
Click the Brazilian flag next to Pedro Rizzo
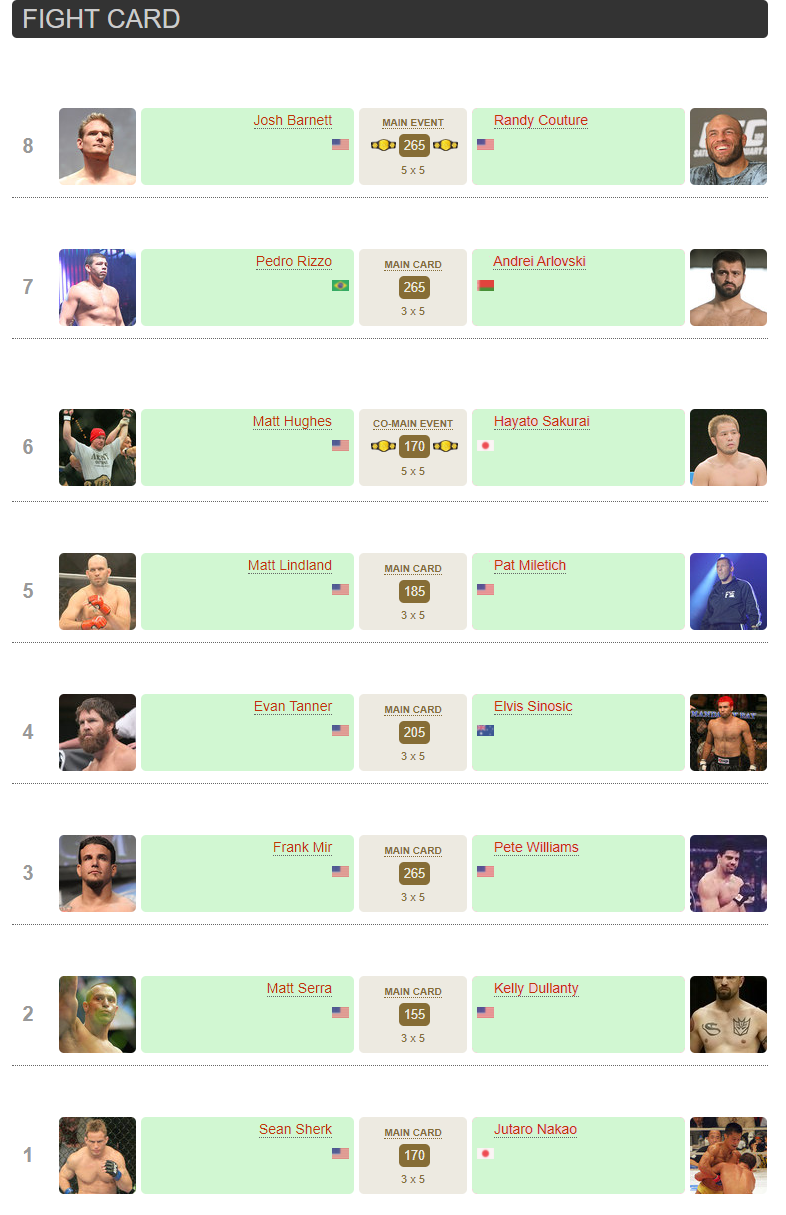(x=340, y=285)
